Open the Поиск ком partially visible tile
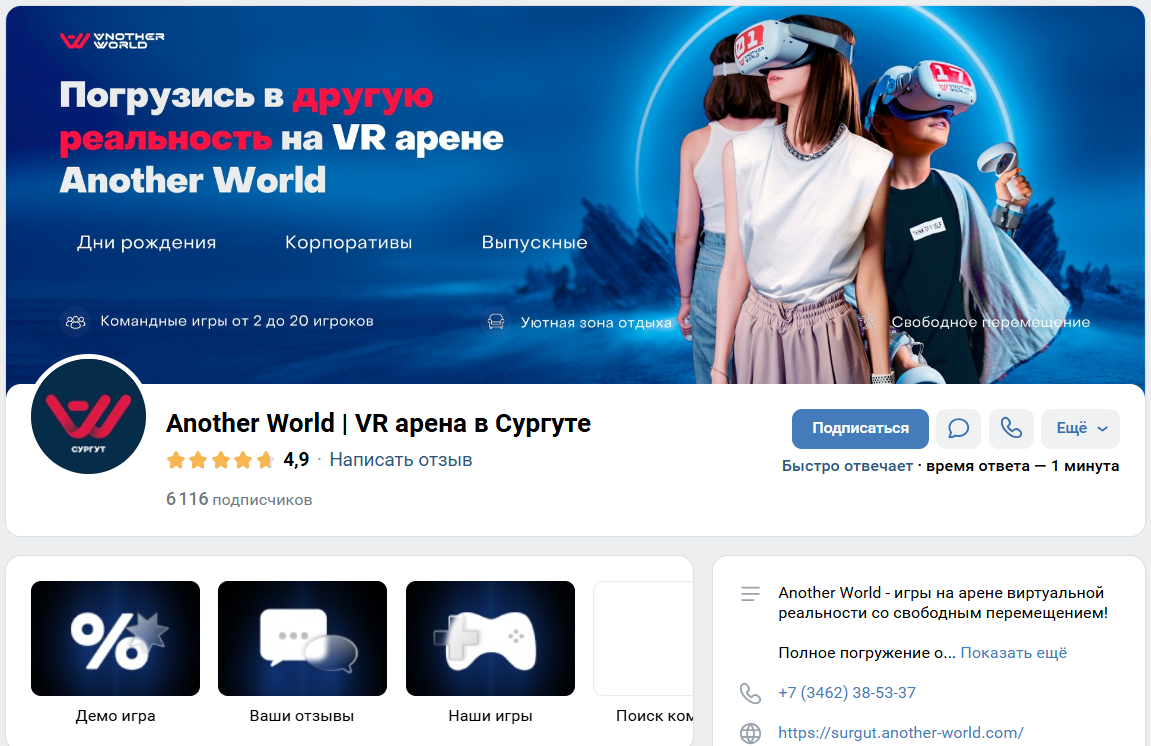The width and height of the screenshot is (1151, 746). point(643,638)
